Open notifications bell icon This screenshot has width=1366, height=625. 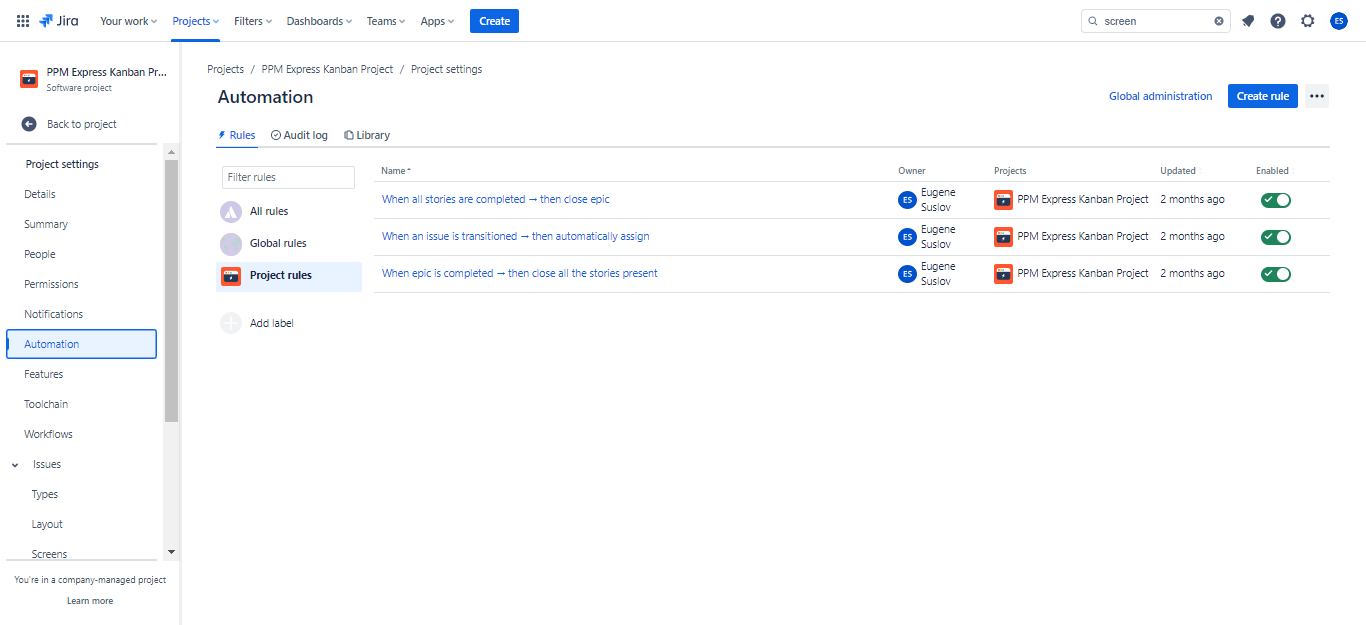(x=1248, y=21)
